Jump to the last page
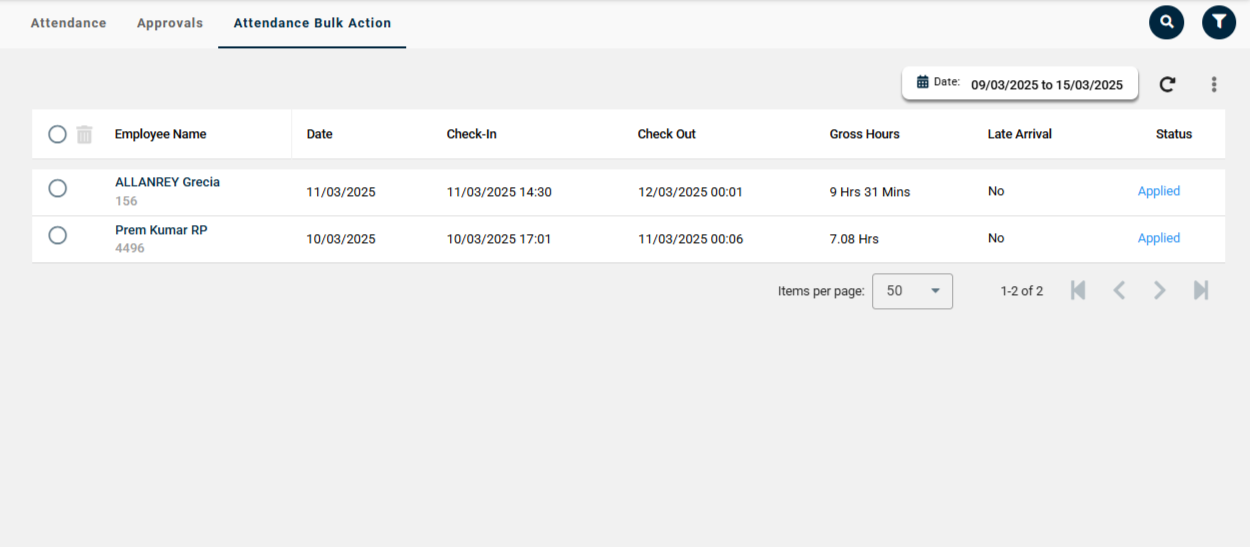This screenshot has height=547, width=1250. pos(1201,291)
